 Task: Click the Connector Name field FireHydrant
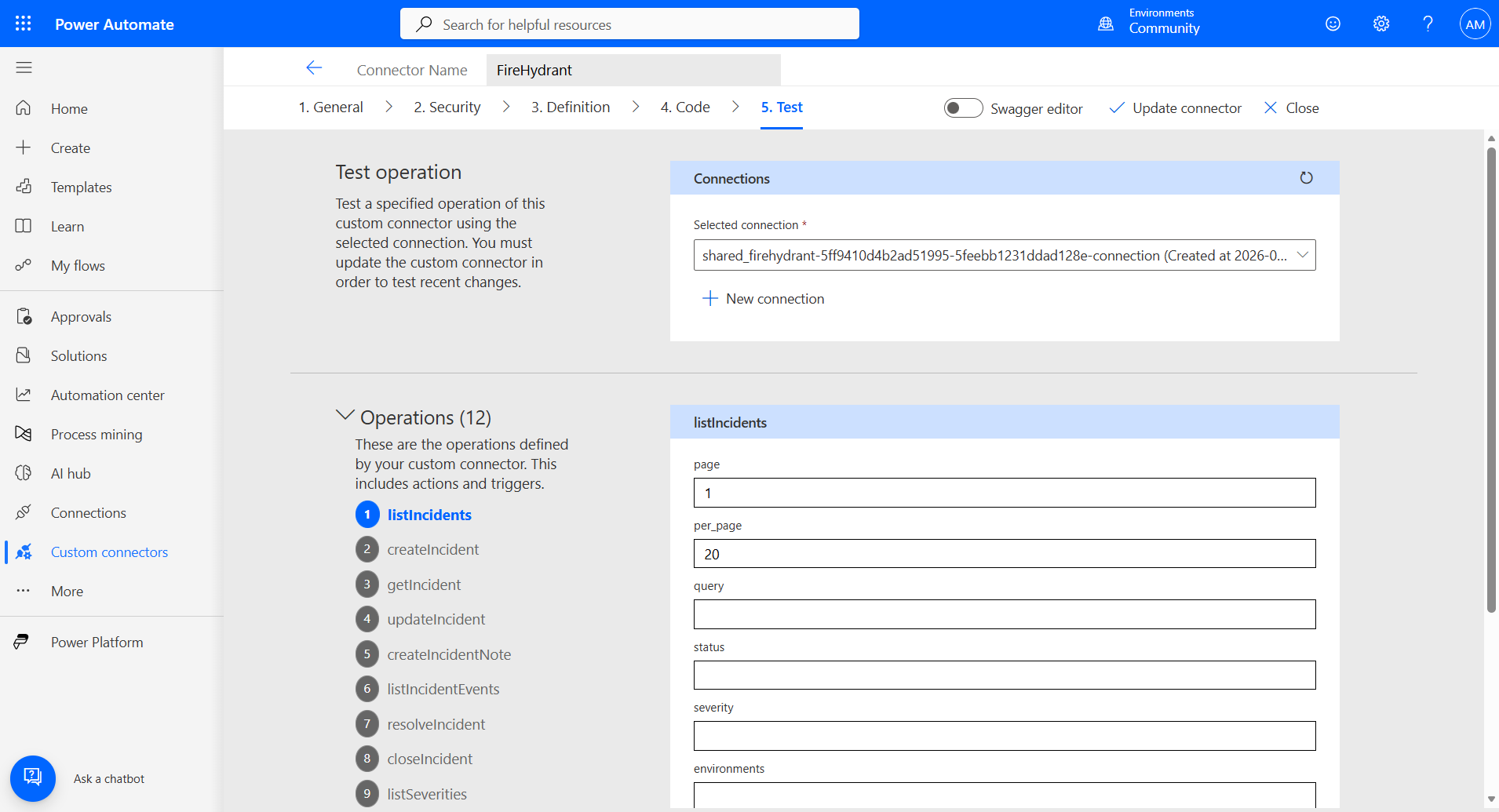(x=633, y=70)
